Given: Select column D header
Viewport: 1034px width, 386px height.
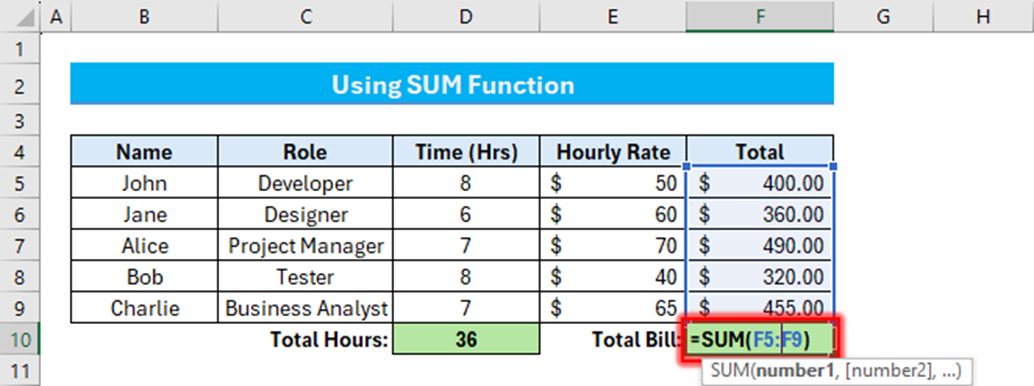Looking at the screenshot, I should 466,17.
